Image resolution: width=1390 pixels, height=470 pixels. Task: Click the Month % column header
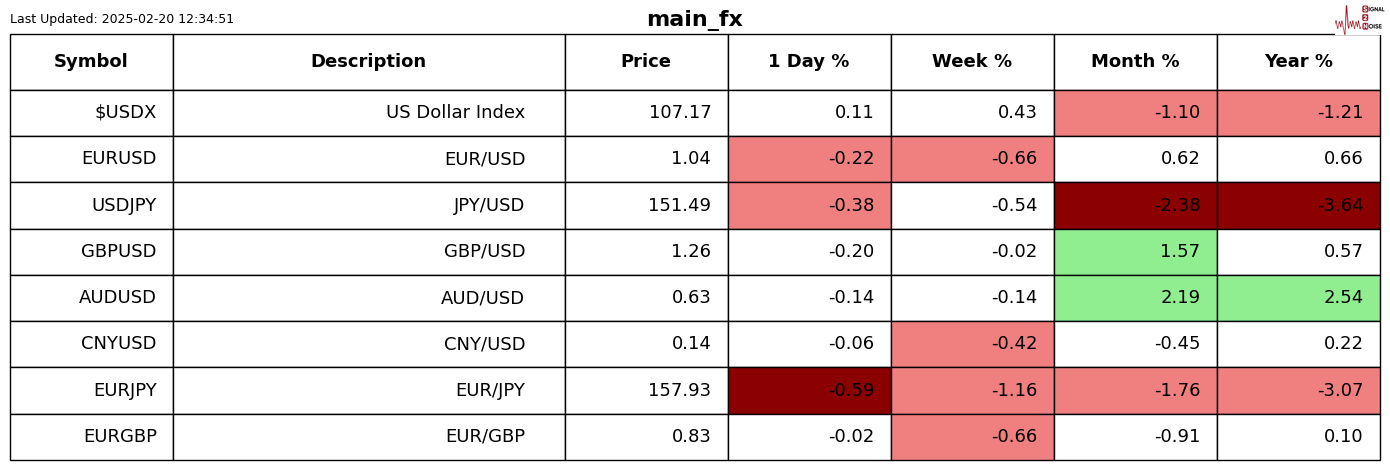pos(1135,62)
